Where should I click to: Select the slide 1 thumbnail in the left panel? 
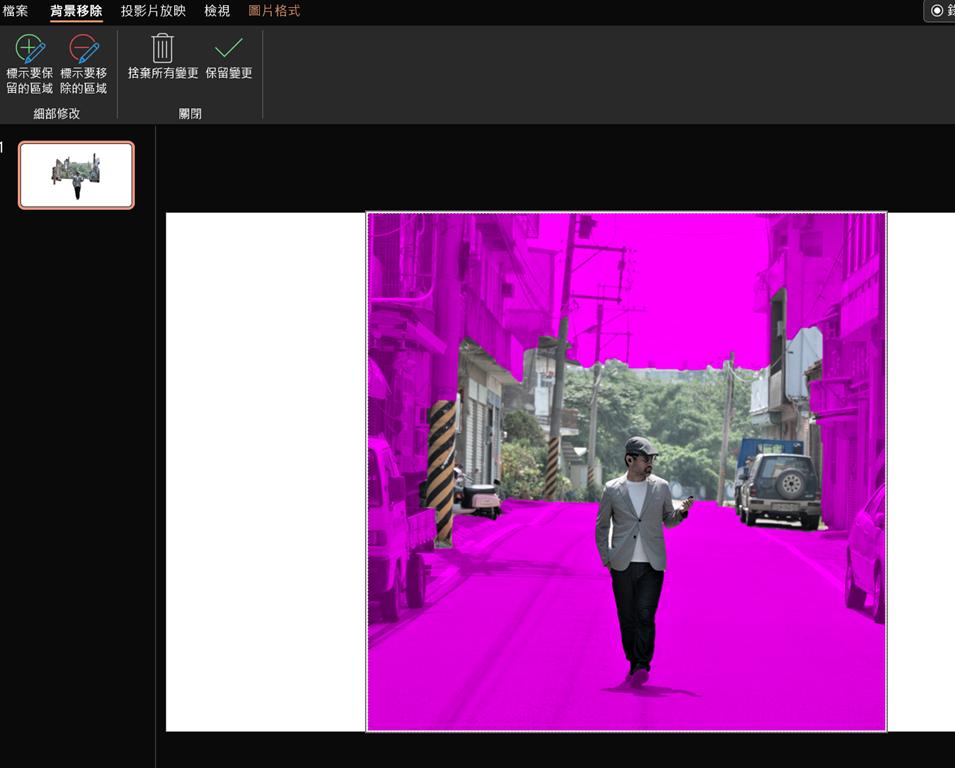click(76, 175)
